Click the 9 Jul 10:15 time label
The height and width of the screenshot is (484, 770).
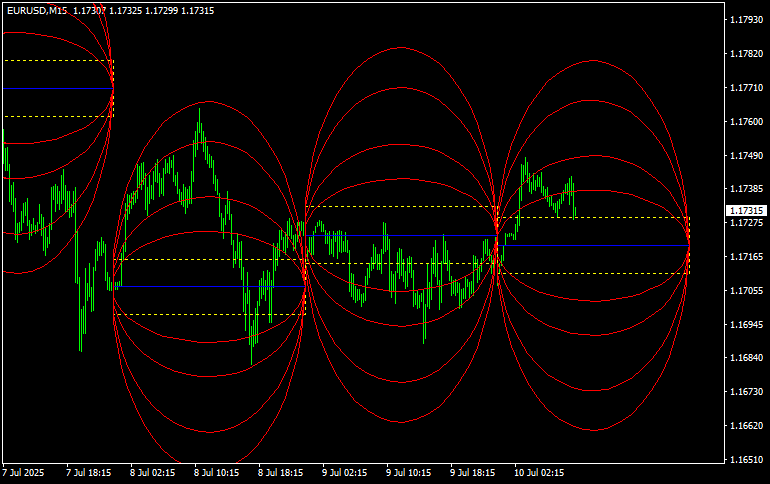pyautogui.click(x=409, y=473)
